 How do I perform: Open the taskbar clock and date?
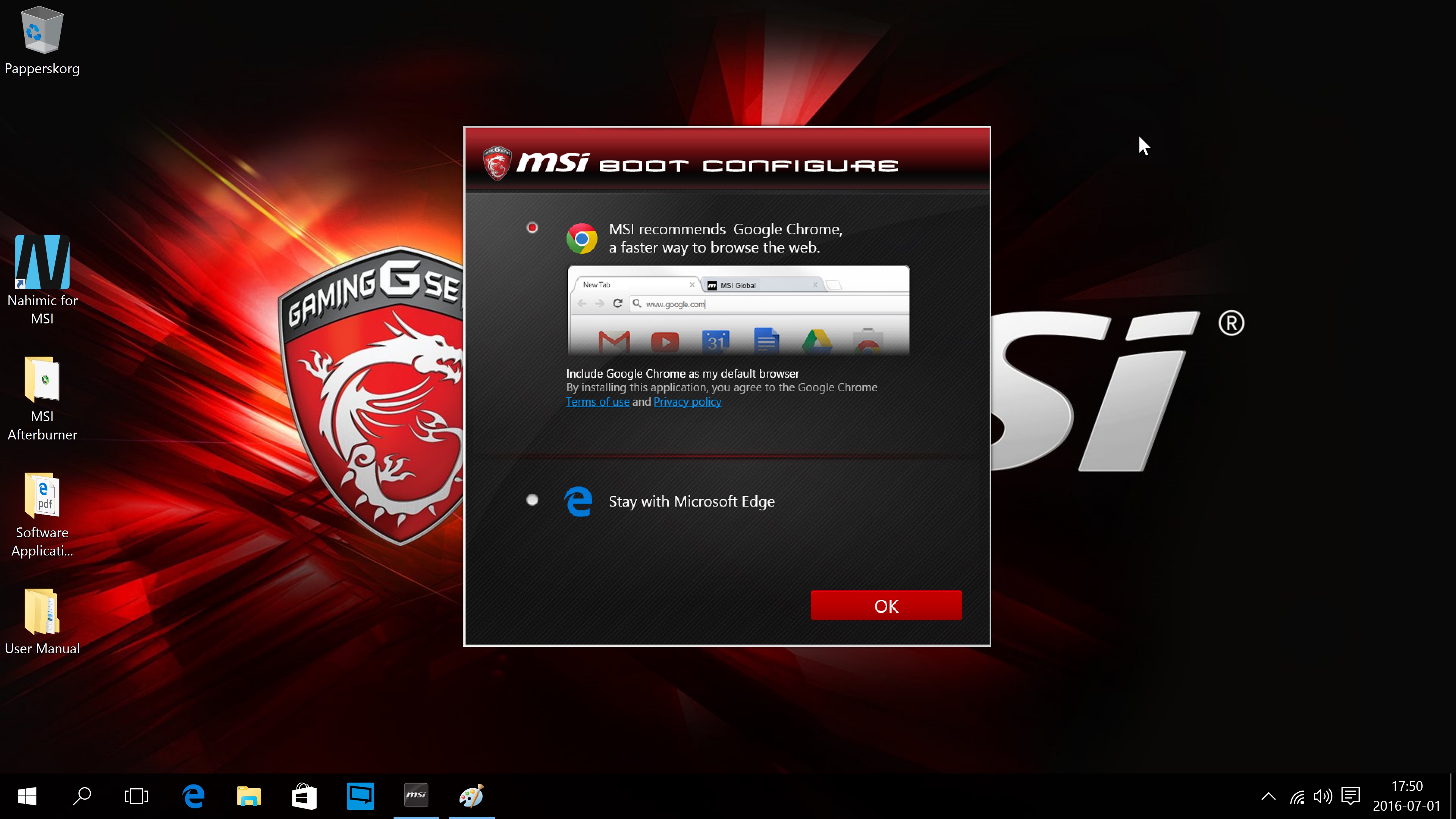click(1406, 796)
